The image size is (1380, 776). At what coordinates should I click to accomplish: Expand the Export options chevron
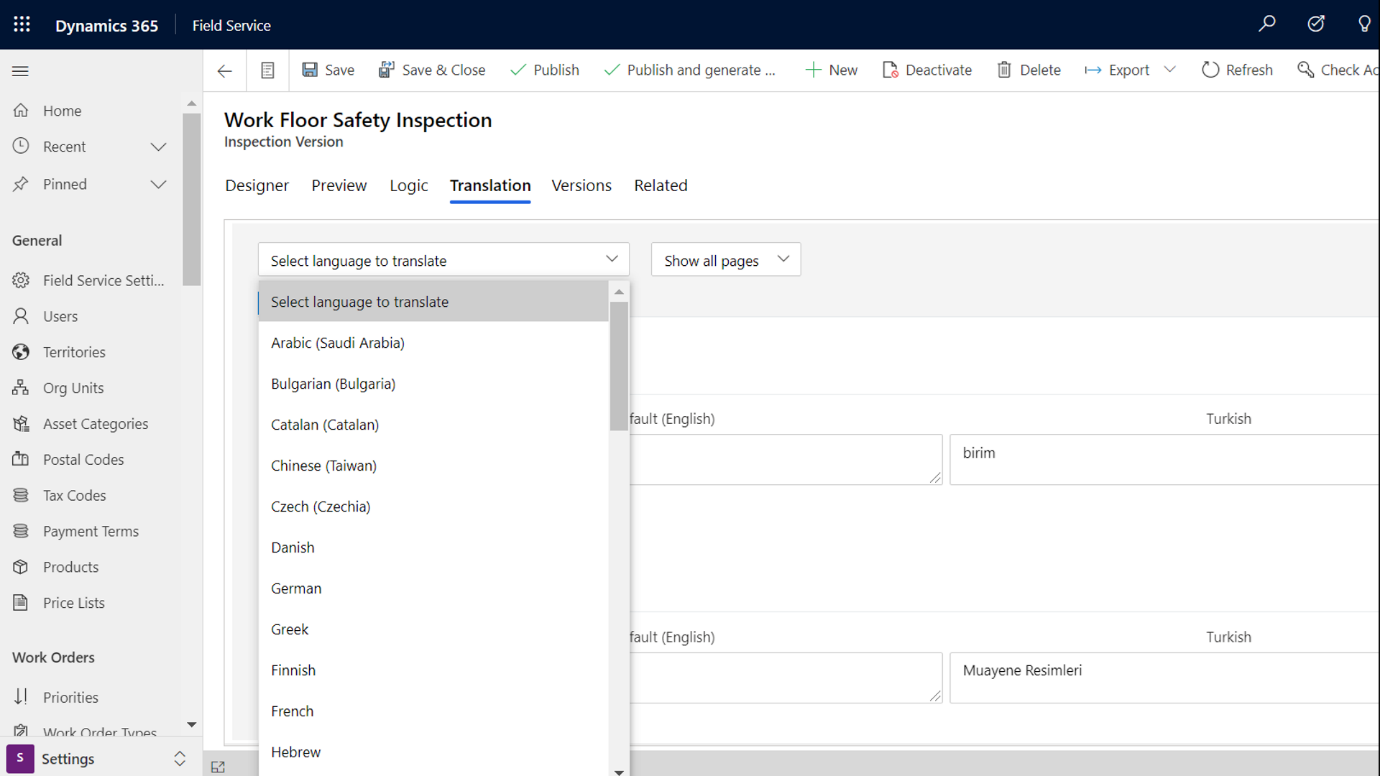pos(1166,69)
